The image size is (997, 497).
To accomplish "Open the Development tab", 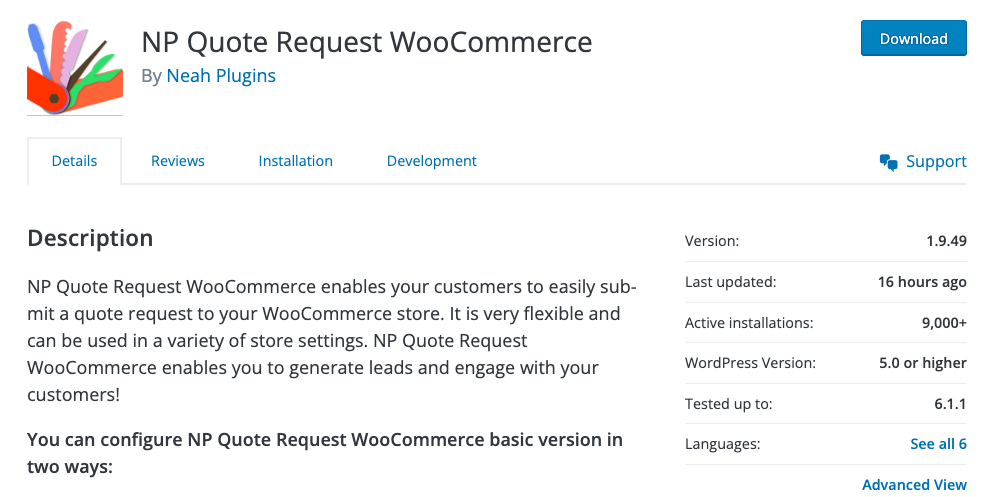I will click(x=432, y=161).
